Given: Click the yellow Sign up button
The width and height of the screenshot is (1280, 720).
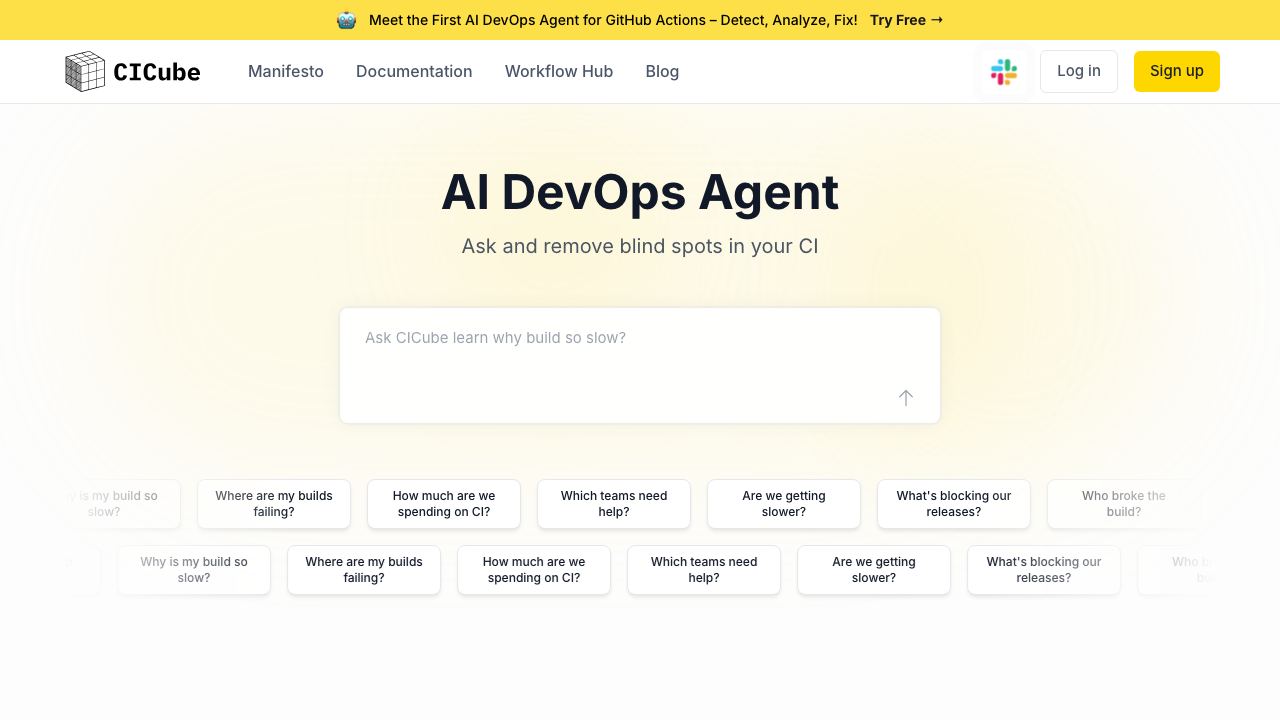Looking at the screenshot, I should tap(1177, 71).
